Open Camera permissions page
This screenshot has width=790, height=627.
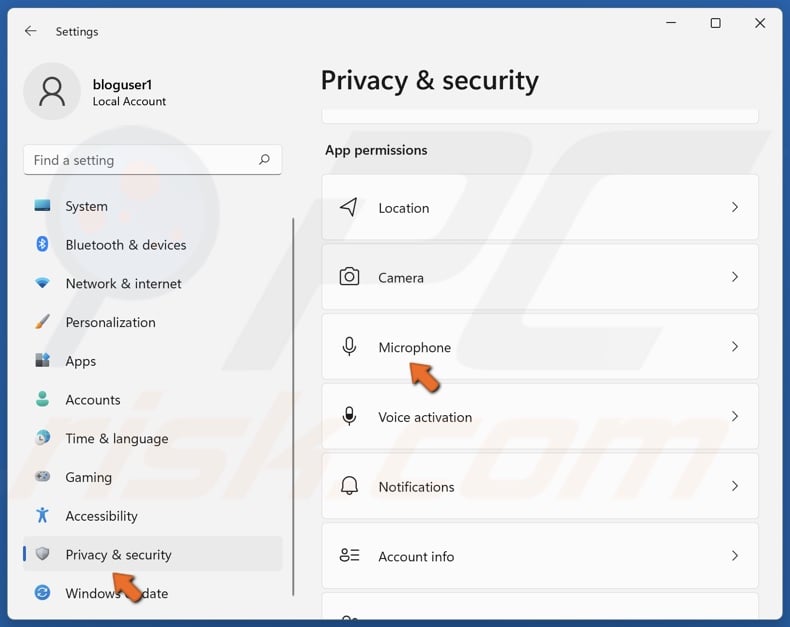point(540,277)
